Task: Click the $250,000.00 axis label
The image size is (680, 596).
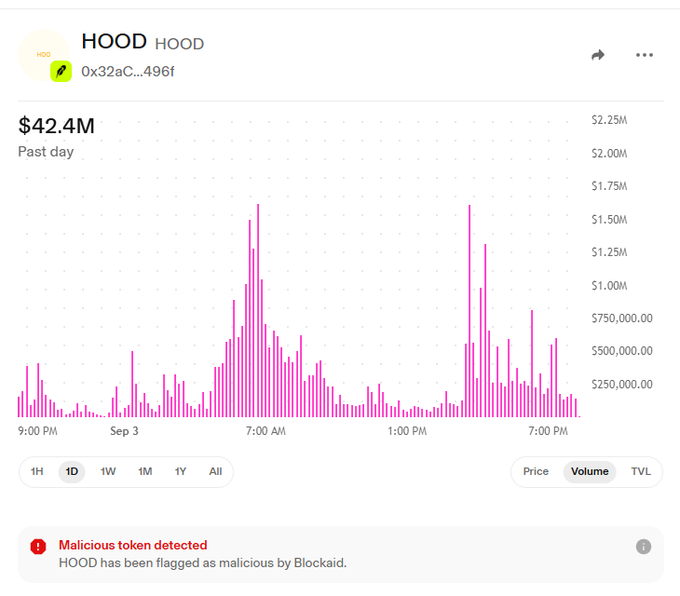Action: coord(622,384)
